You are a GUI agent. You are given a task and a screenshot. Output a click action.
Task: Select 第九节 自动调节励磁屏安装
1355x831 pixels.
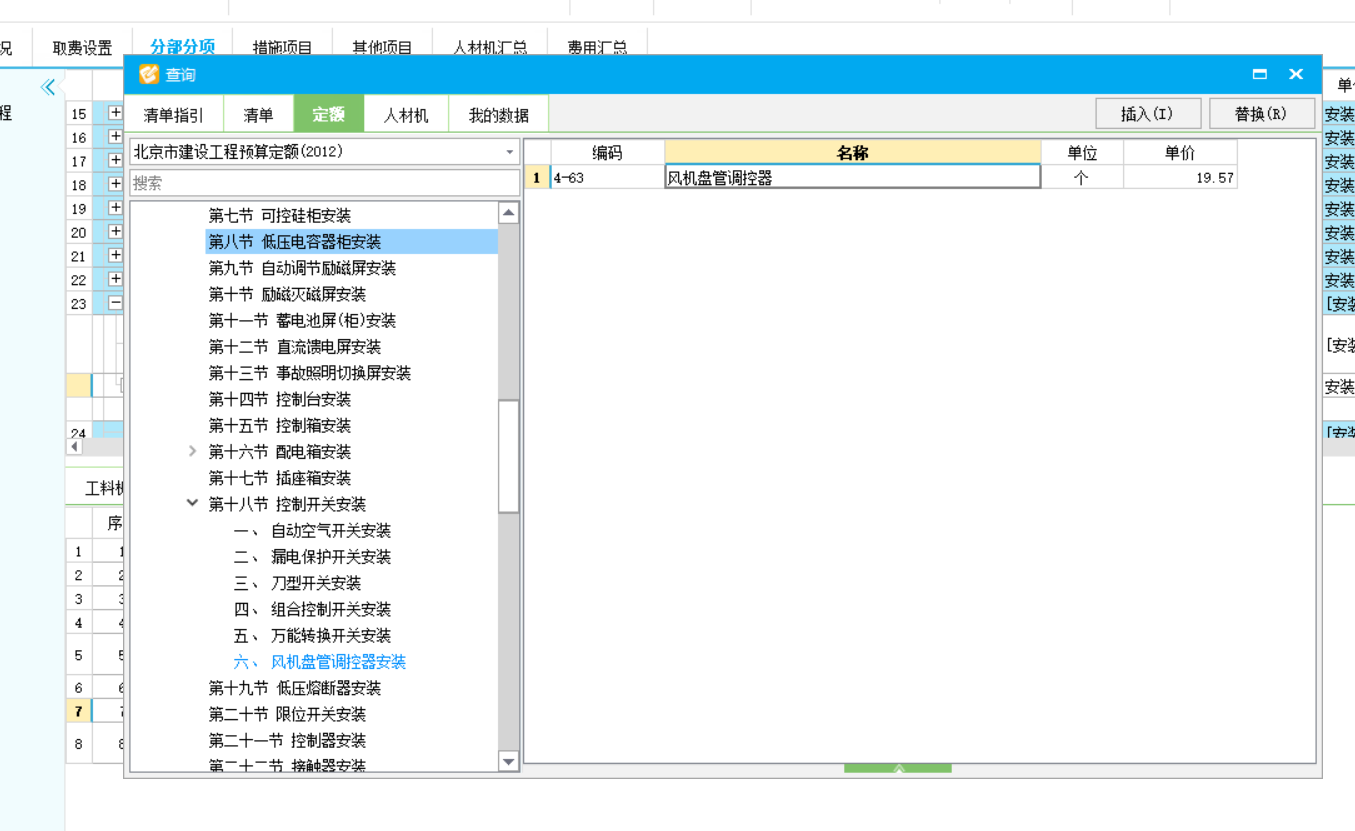302,268
